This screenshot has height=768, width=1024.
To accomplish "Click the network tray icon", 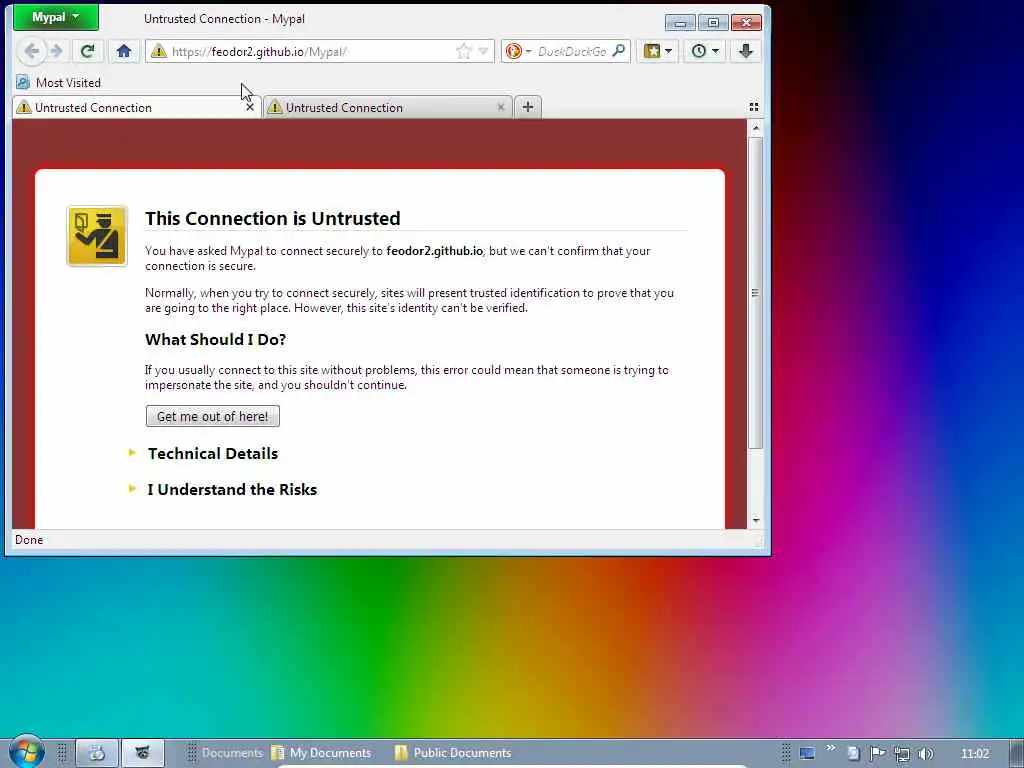I will coord(902,754).
